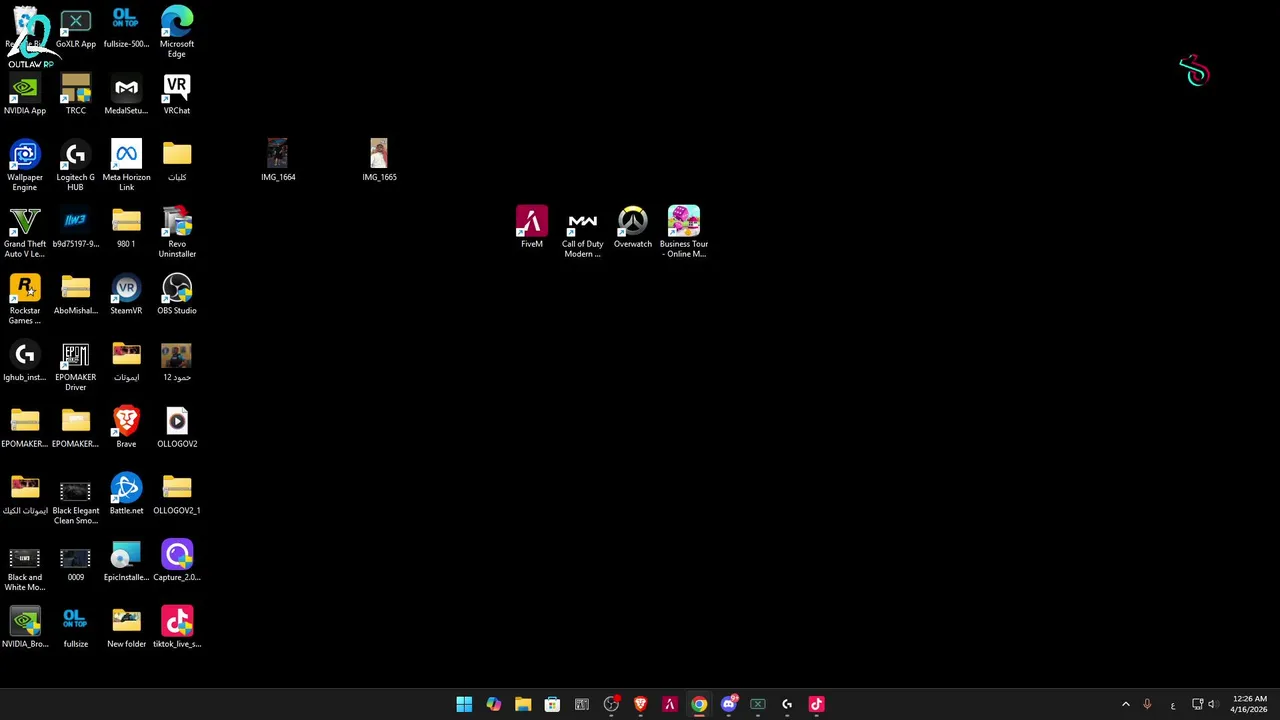Select the tiktok_live_s installer icon

coord(177,629)
